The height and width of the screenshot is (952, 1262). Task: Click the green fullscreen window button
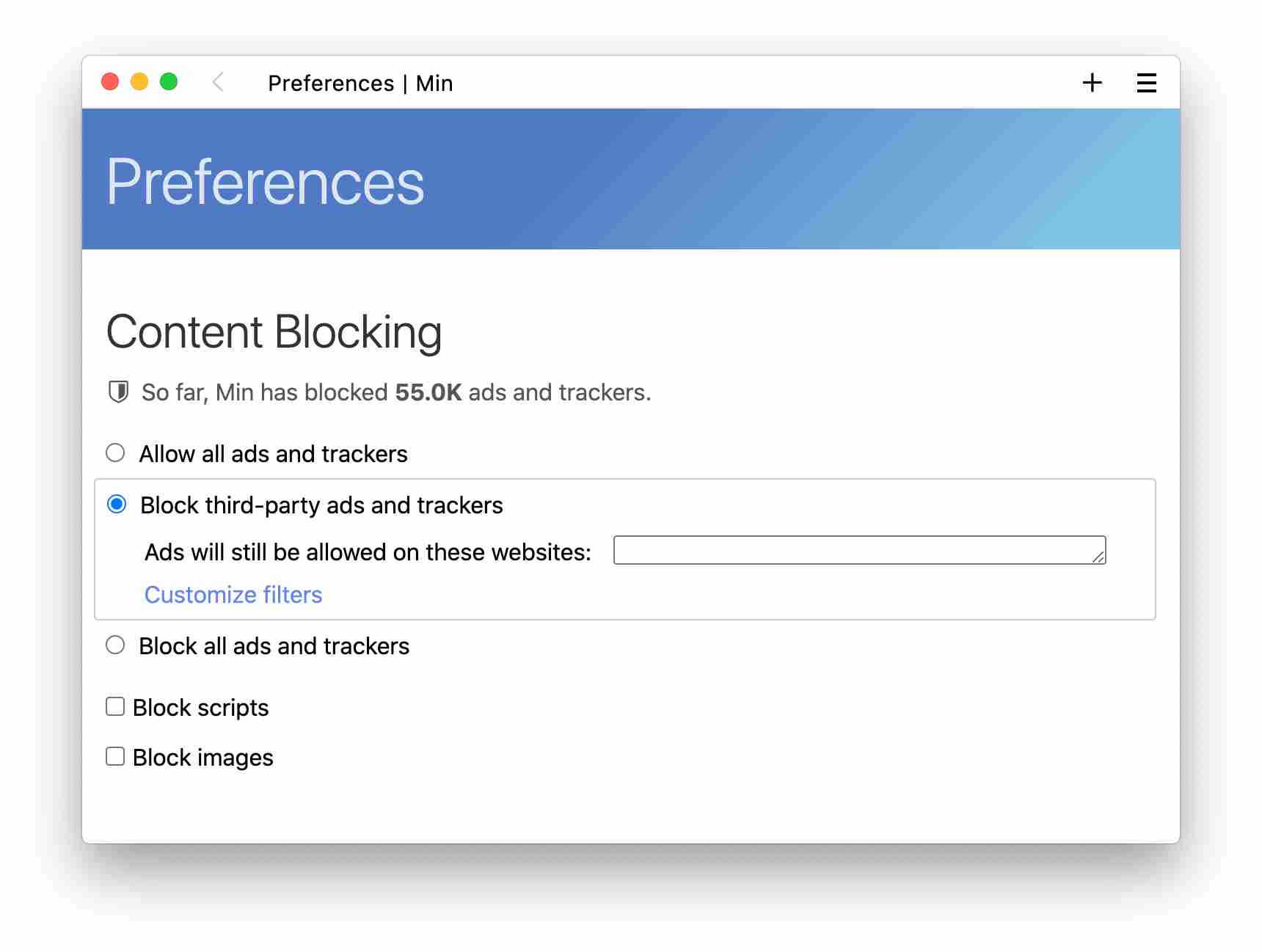click(169, 81)
